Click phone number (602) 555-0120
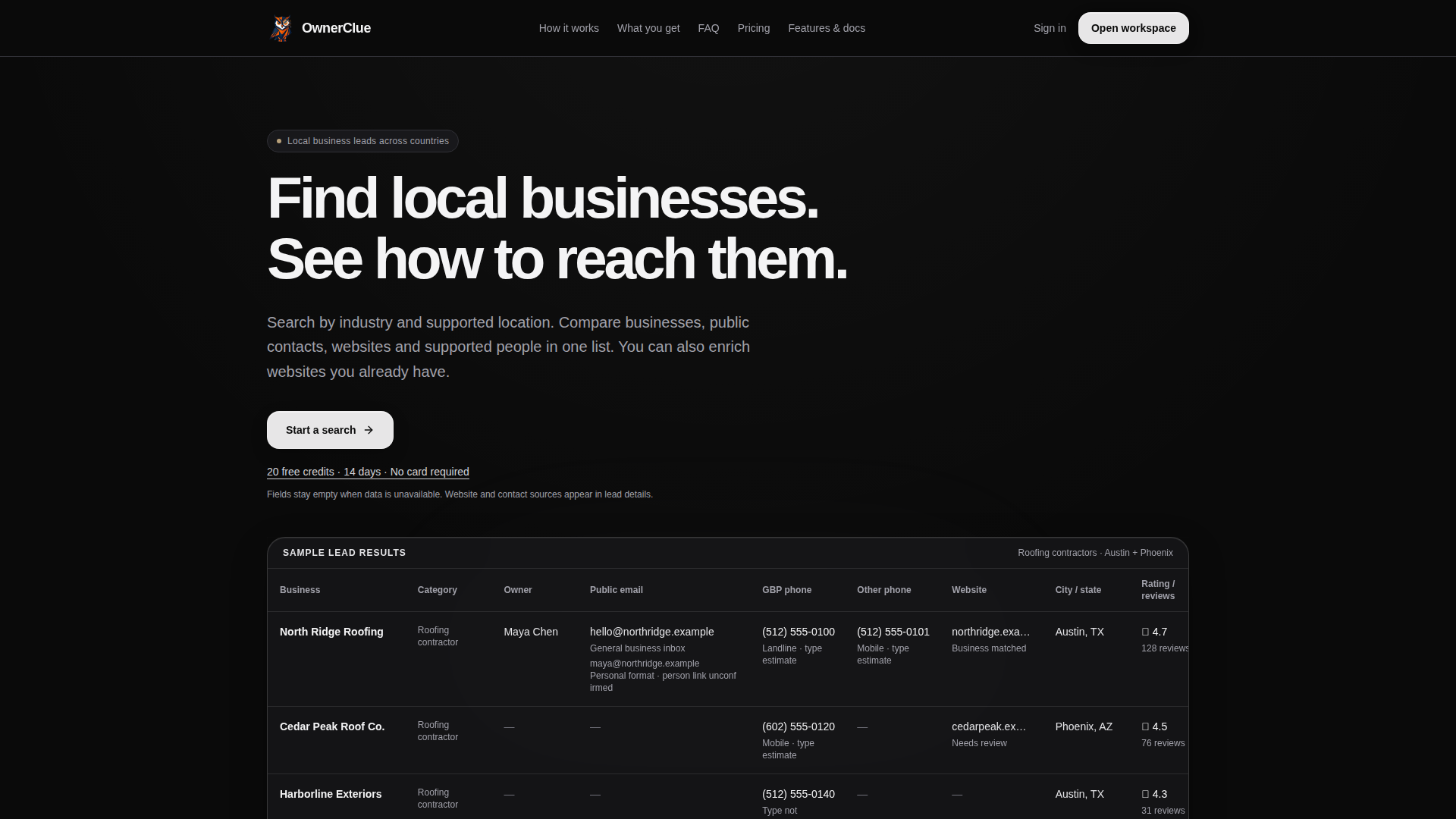Screen dimensions: 1456x819 point(799,726)
